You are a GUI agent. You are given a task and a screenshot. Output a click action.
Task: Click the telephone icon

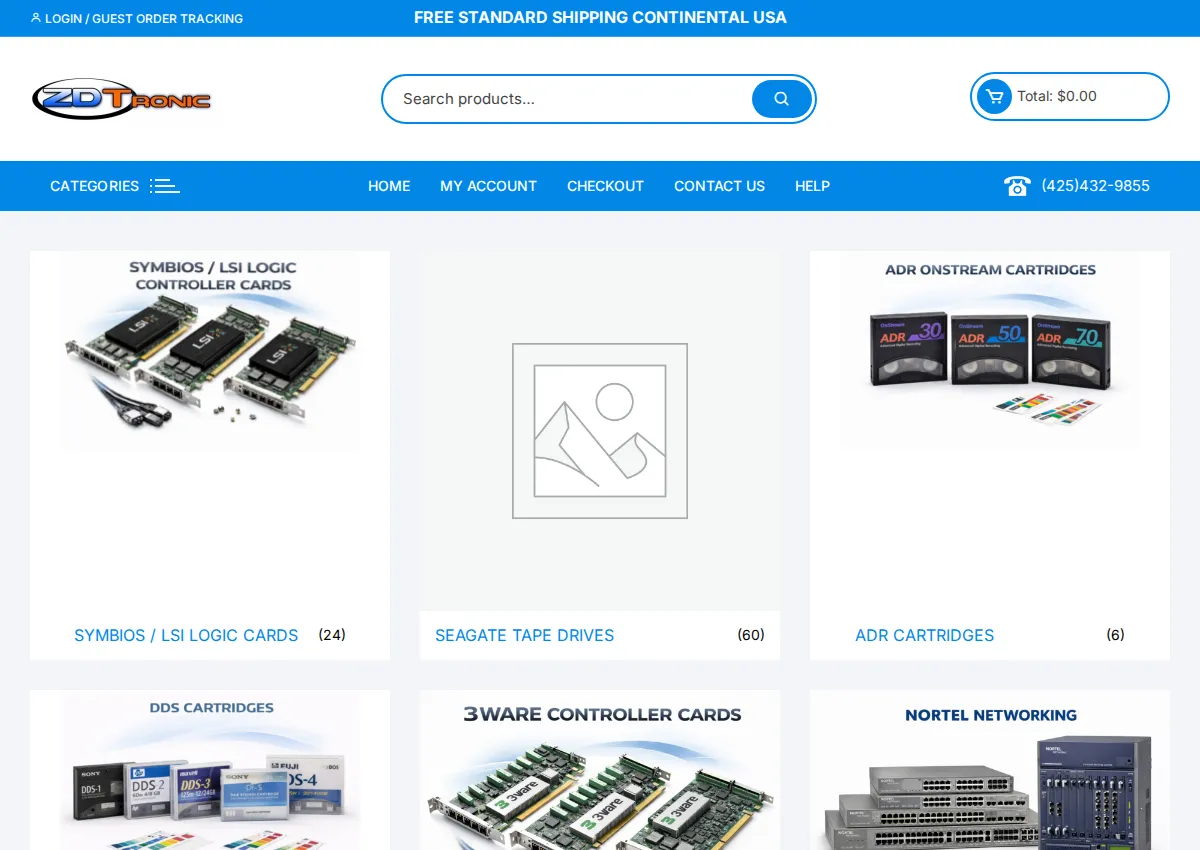[x=1017, y=186]
